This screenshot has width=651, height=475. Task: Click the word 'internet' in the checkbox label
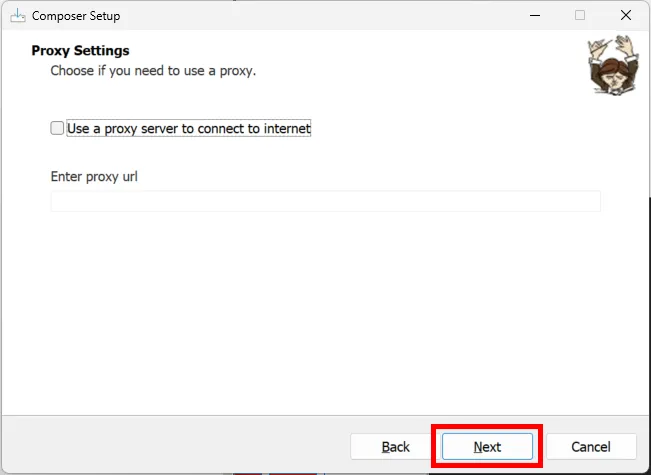tap(284, 128)
